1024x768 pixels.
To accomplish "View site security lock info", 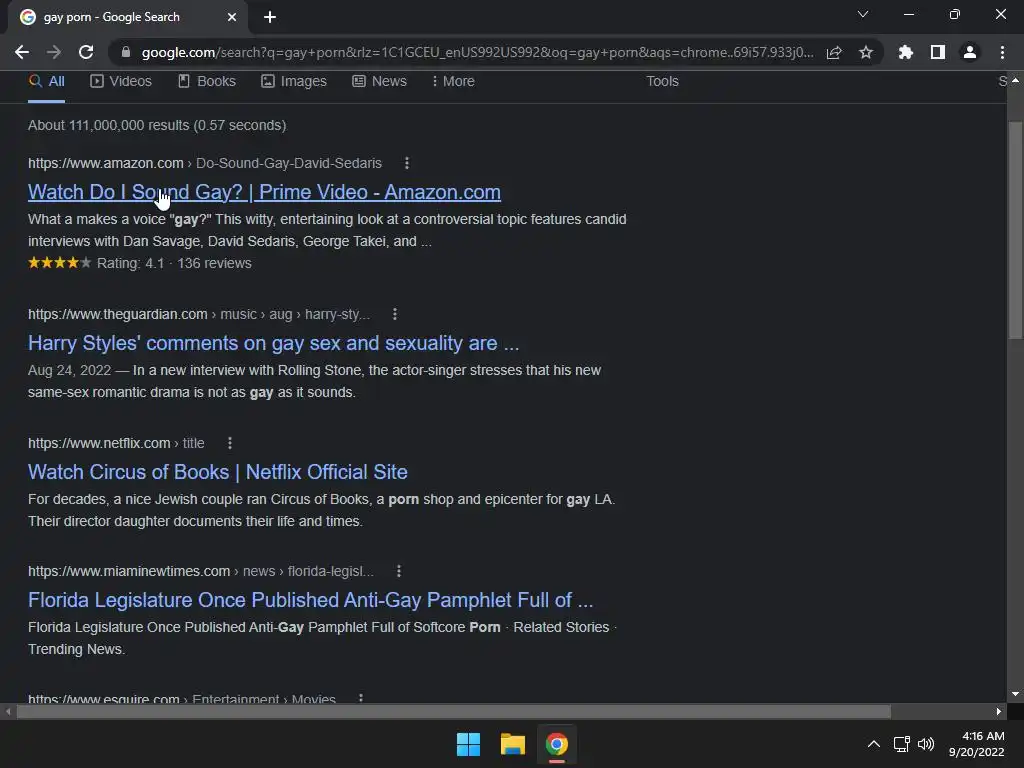I will 125,52.
